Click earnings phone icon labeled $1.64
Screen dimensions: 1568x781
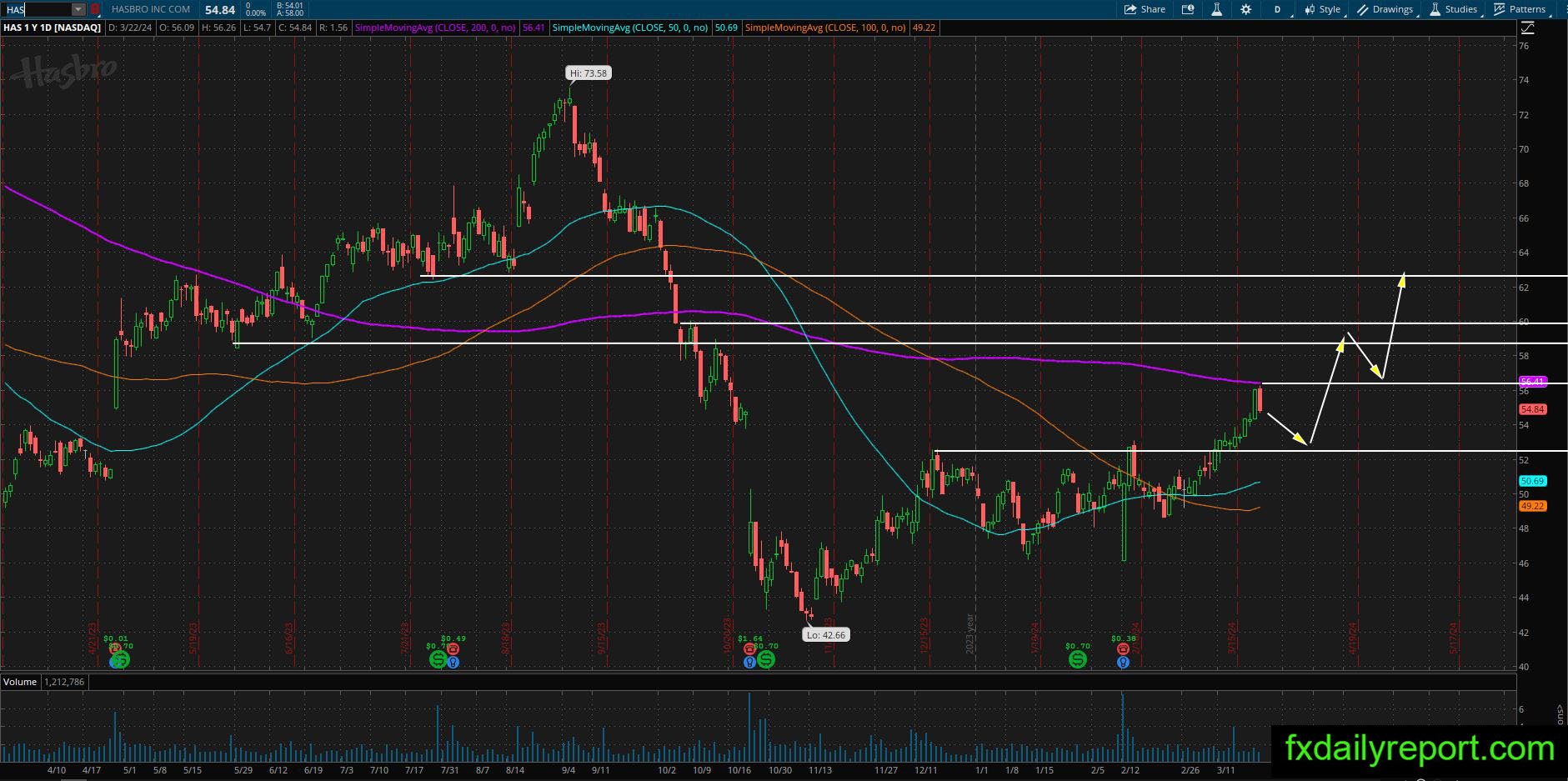[750, 649]
